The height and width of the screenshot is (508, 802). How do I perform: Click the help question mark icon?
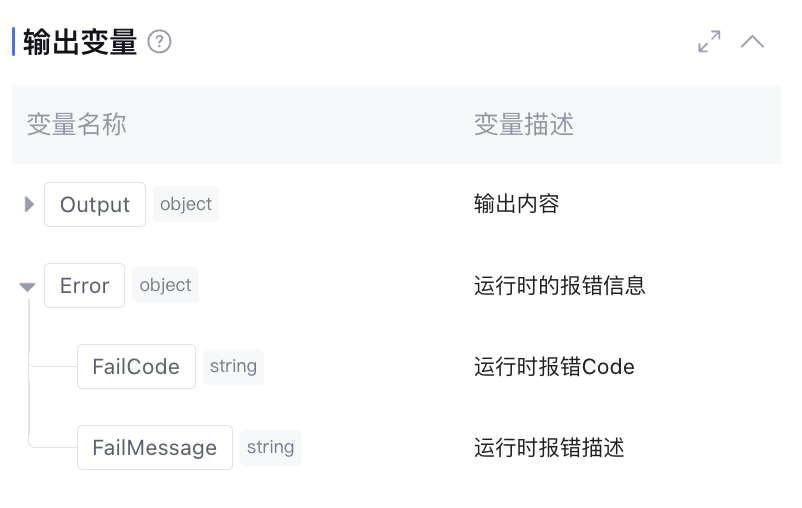(x=159, y=42)
